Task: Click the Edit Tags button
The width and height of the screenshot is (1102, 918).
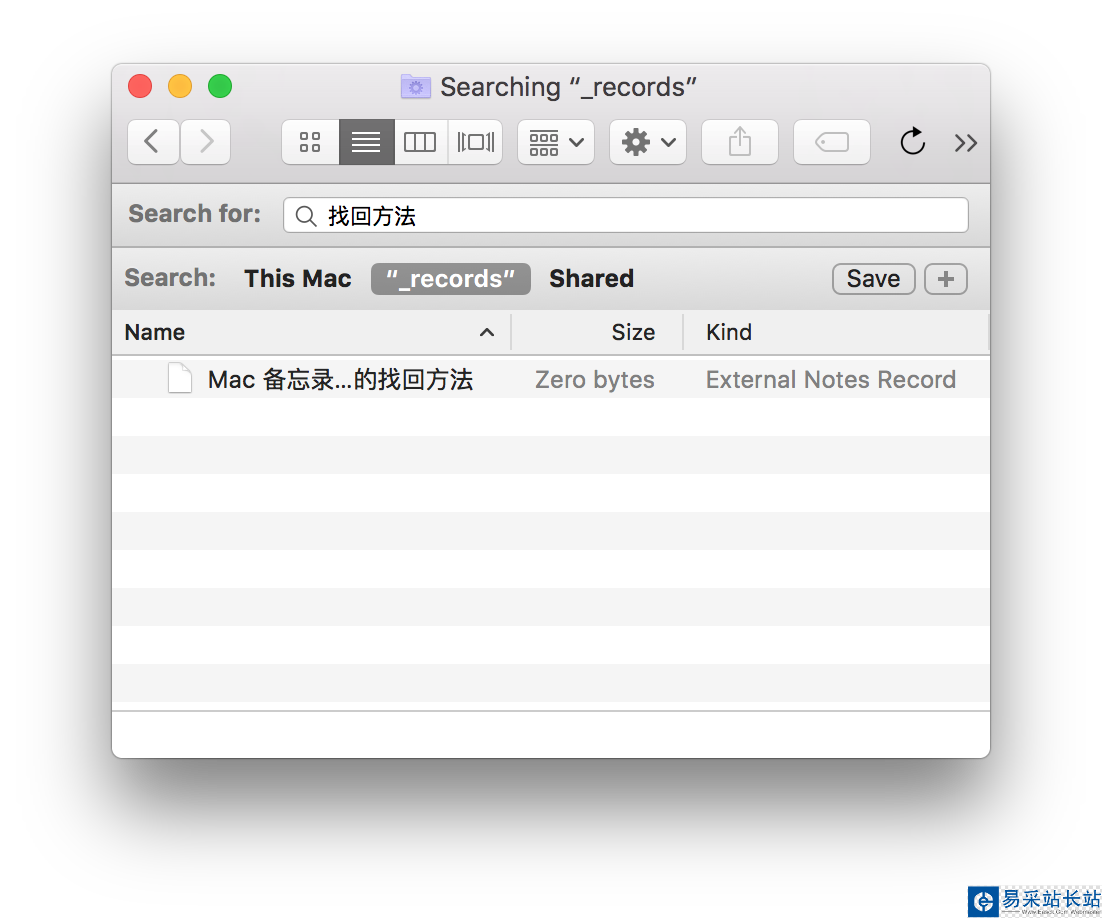Action: (832, 142)
